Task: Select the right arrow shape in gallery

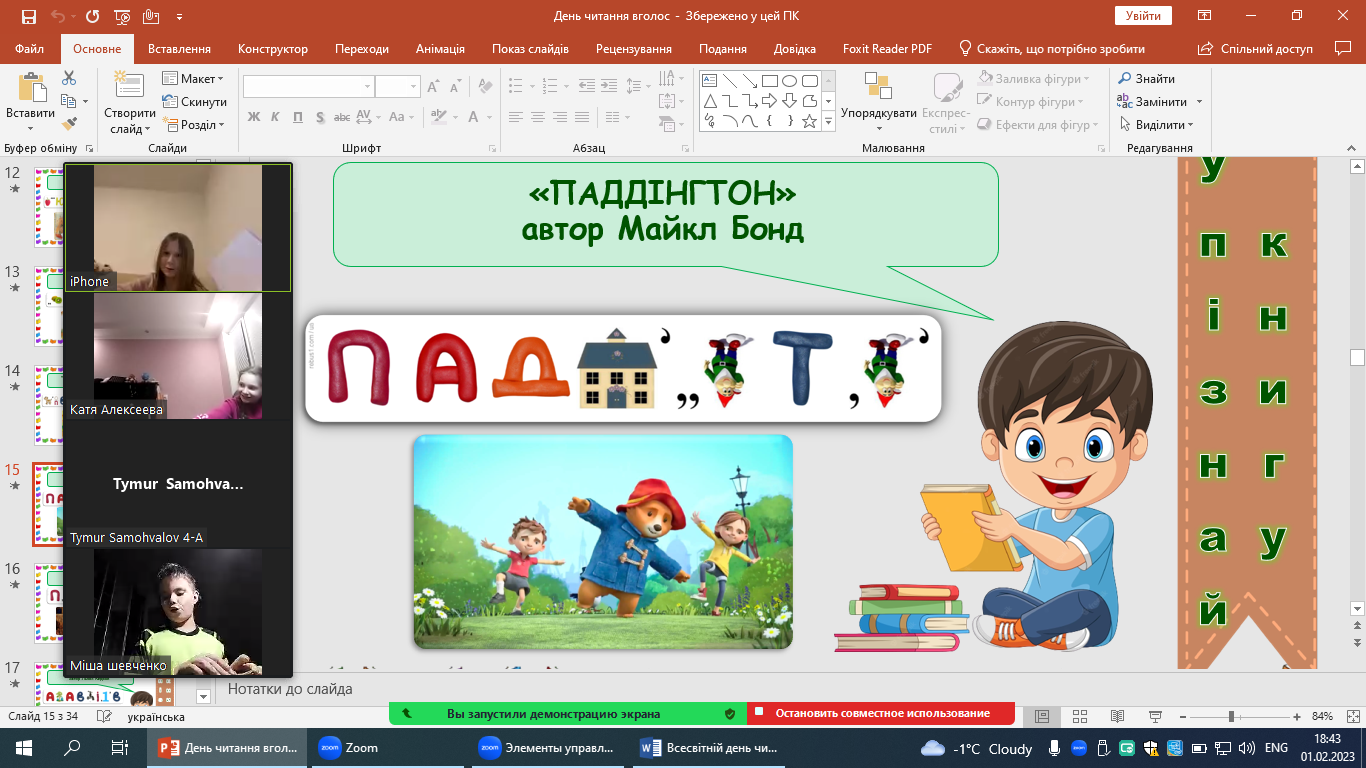Action: (x=769, y=101)
